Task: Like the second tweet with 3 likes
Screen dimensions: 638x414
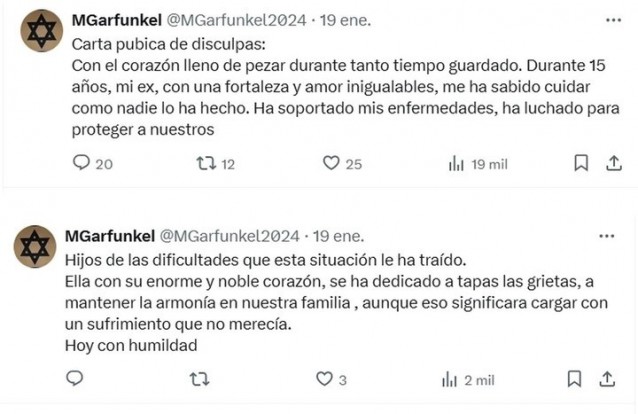Action: point(324,380)
